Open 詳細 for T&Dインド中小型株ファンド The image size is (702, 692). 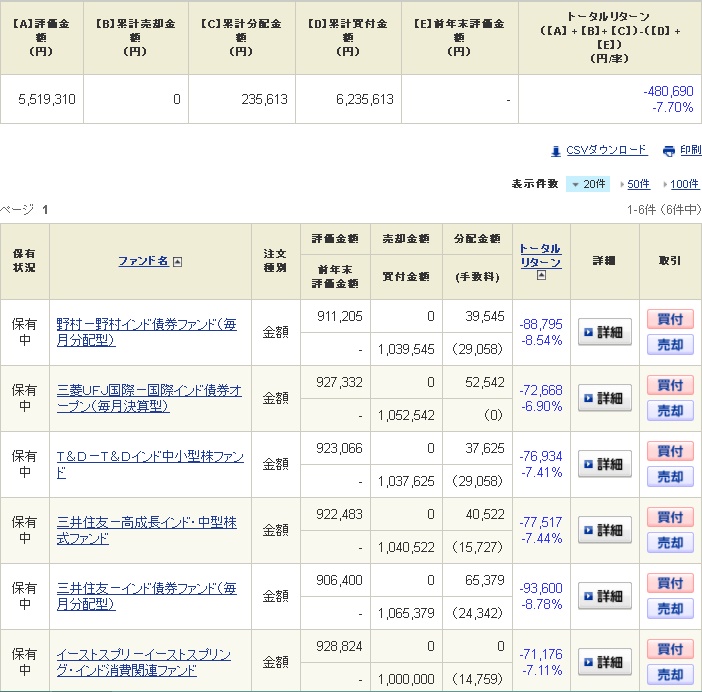pyautogui.click(x=604, y=464)
